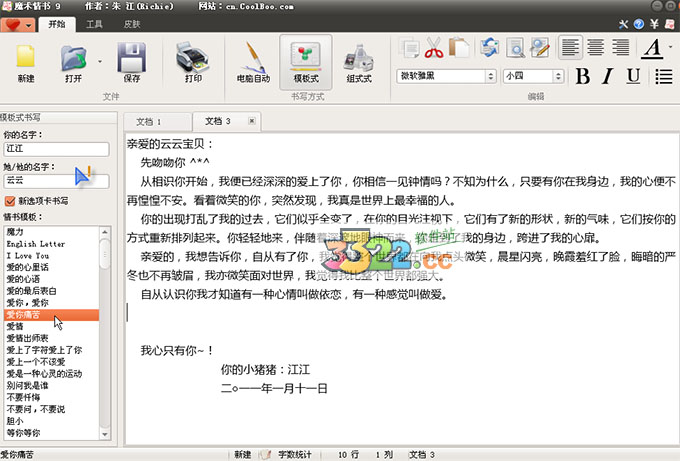This screenshot has width=680, height=461.
Task: Click the yen ¥ icon
Action: coord(654,24)
